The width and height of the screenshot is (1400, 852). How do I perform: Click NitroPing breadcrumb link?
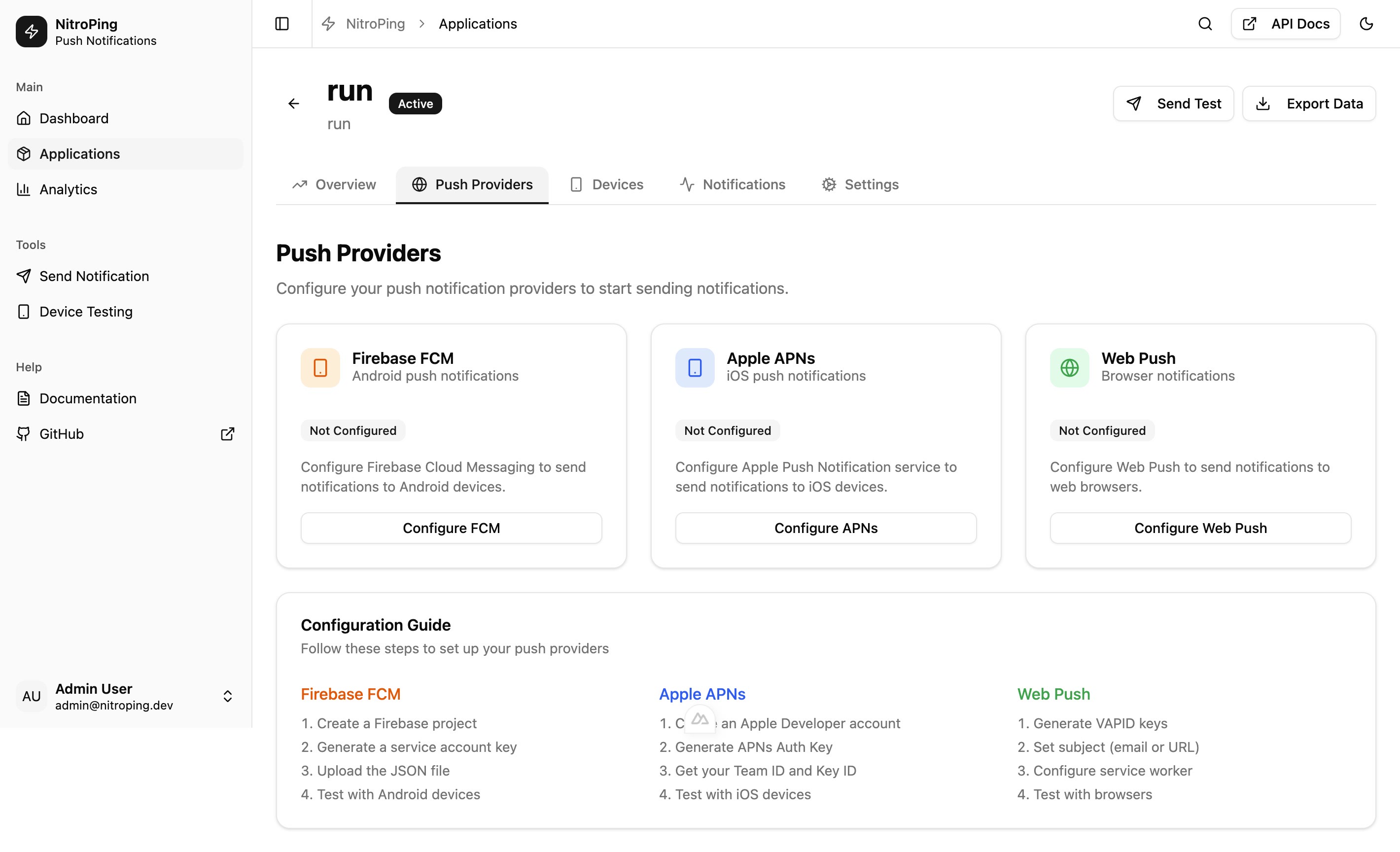click(376, 24)
